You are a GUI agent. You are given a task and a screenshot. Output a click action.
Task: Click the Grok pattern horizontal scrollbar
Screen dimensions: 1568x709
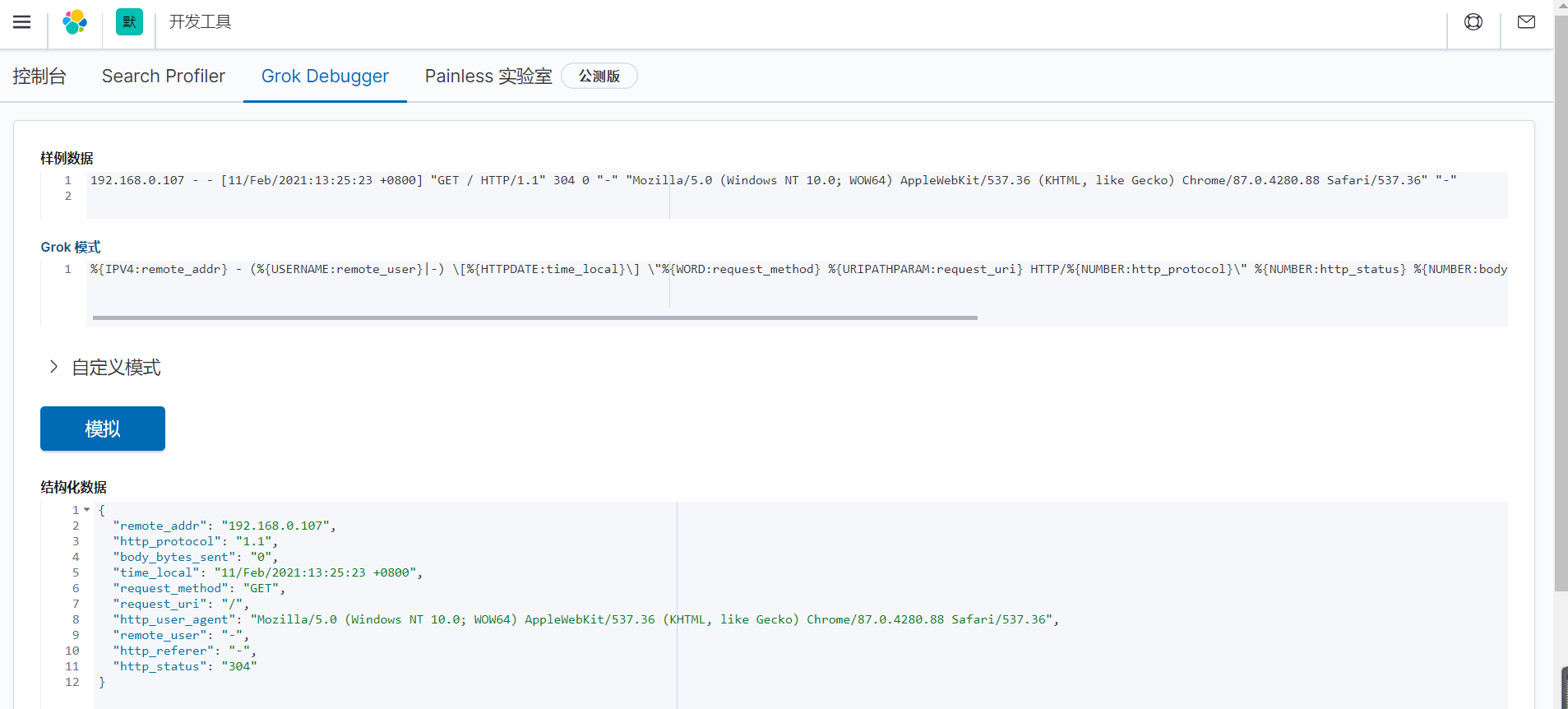tap(534, 317)
